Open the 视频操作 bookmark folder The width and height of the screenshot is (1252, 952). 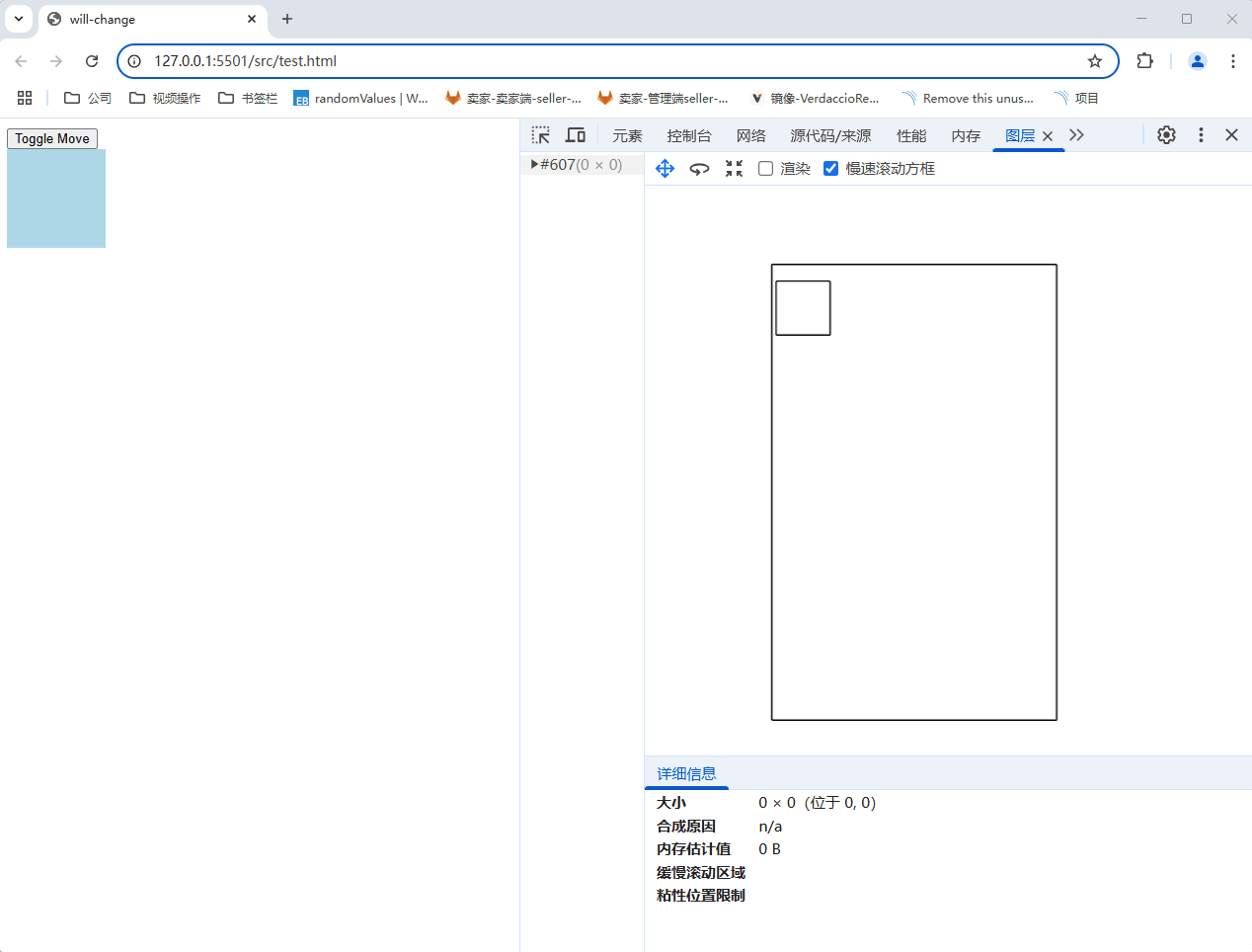[165, 98]
